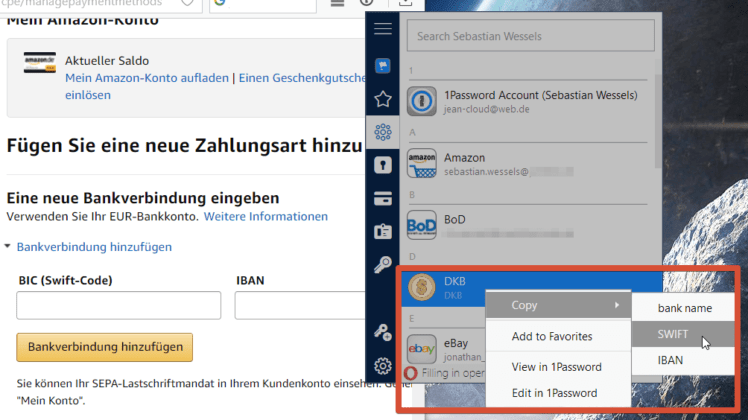Open the Logins keyhole icon
The image size is (748, 420).
click(x=383, y=165)
